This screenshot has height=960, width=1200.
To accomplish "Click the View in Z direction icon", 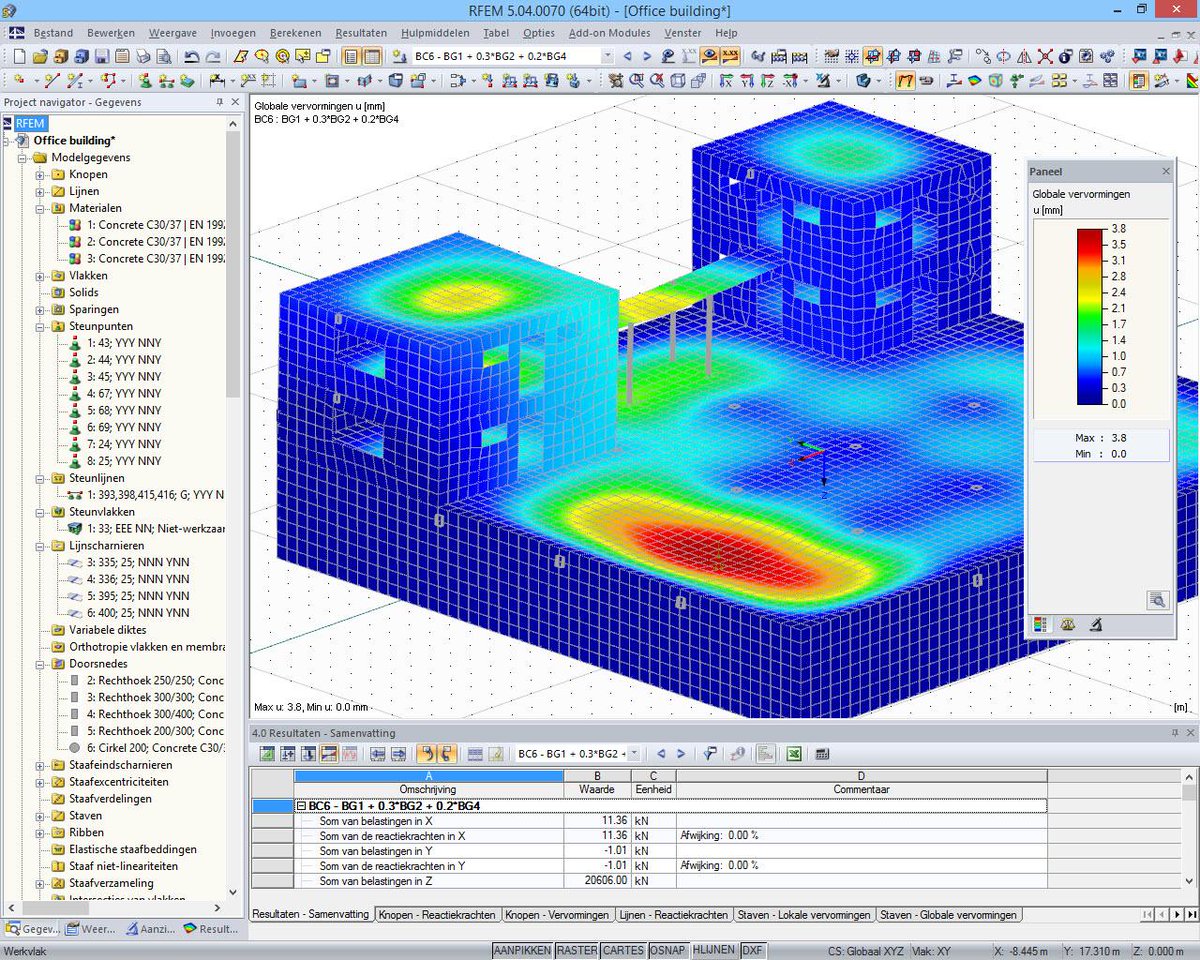I will [x=766, y=80].
